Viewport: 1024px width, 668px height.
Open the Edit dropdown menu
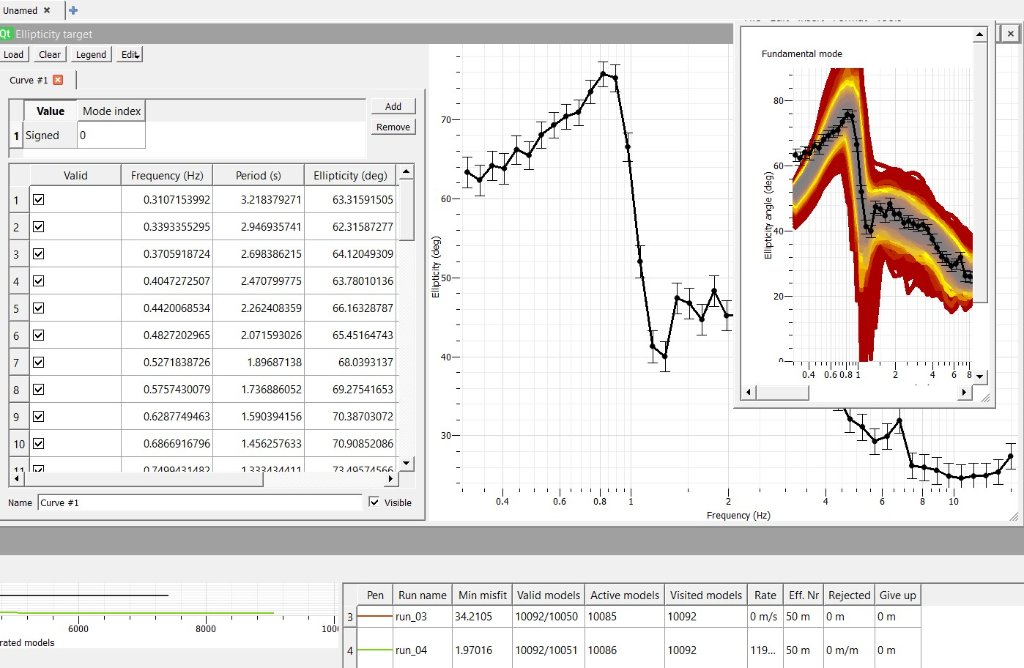point(130,55)
